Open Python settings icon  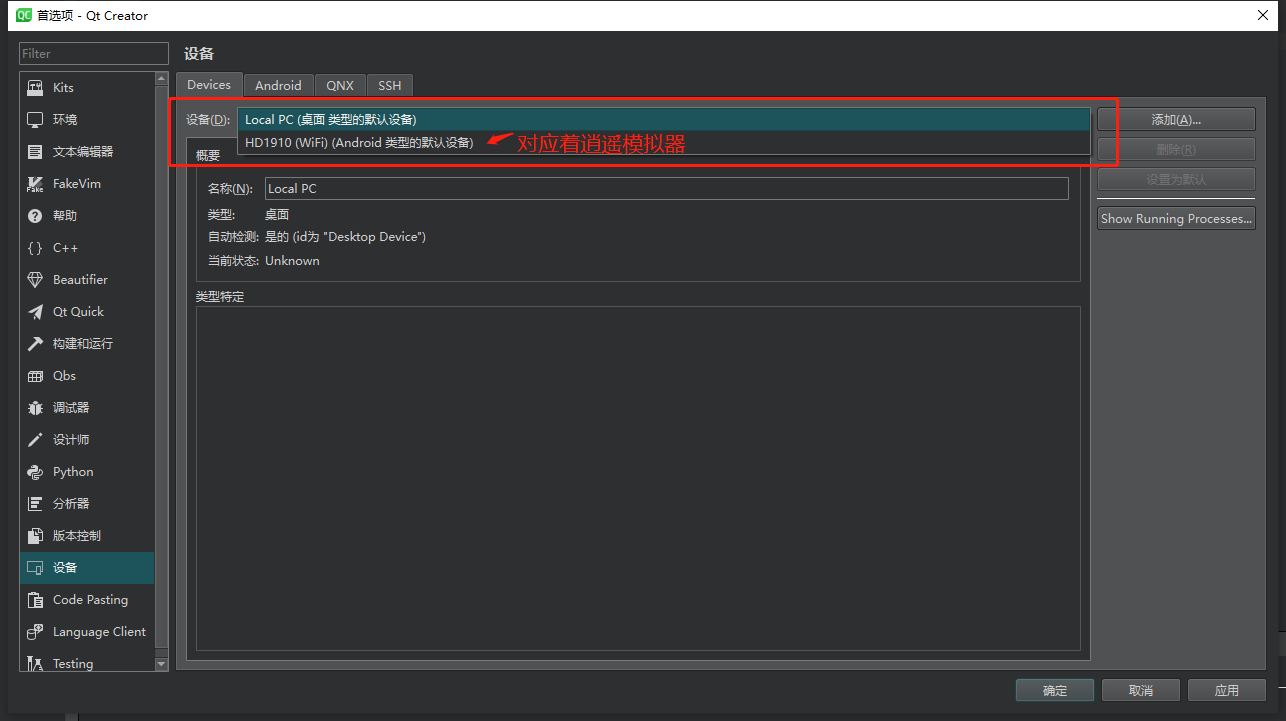(x=35, y=472)
